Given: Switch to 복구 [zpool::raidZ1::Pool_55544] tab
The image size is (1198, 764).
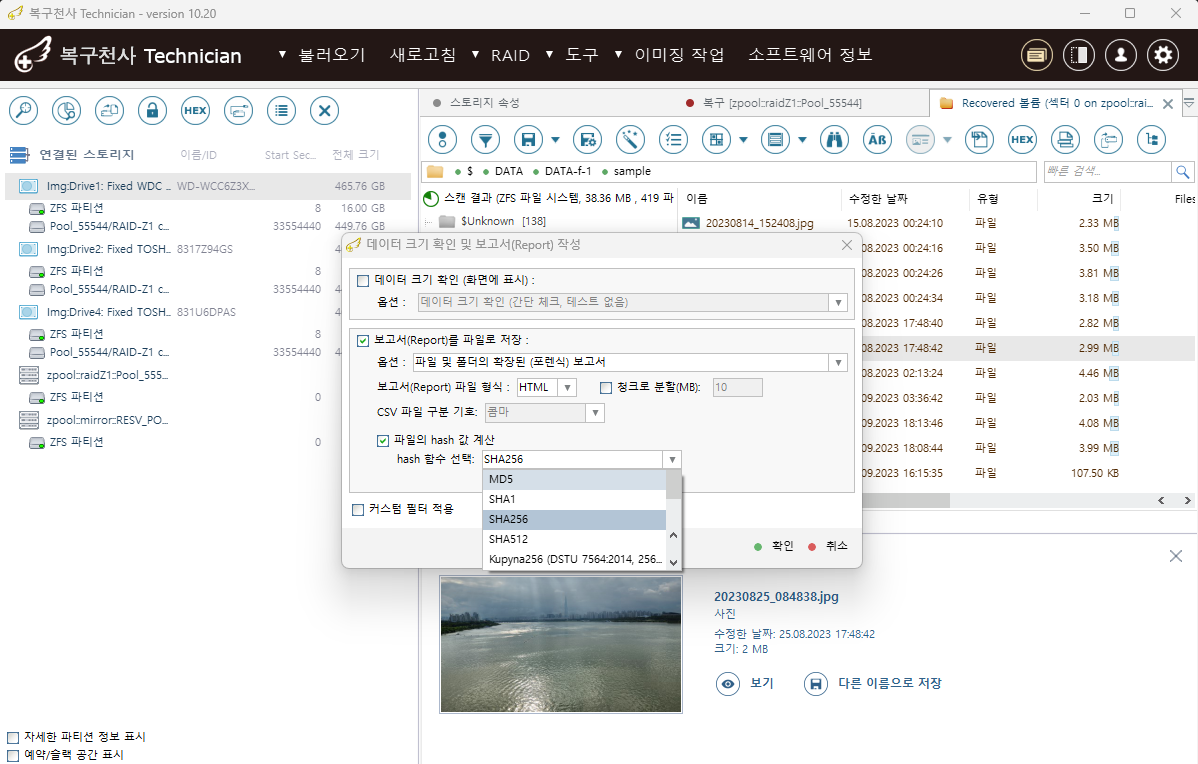Looking at the screenshot, I should pyautogui.click(x=782, y=102).
